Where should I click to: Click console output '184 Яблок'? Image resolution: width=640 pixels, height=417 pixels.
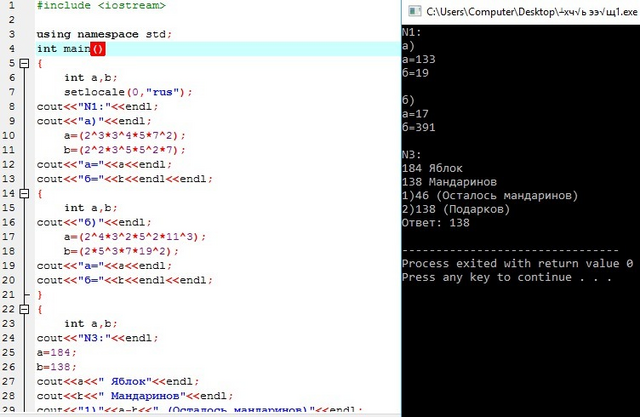[432, 169]
